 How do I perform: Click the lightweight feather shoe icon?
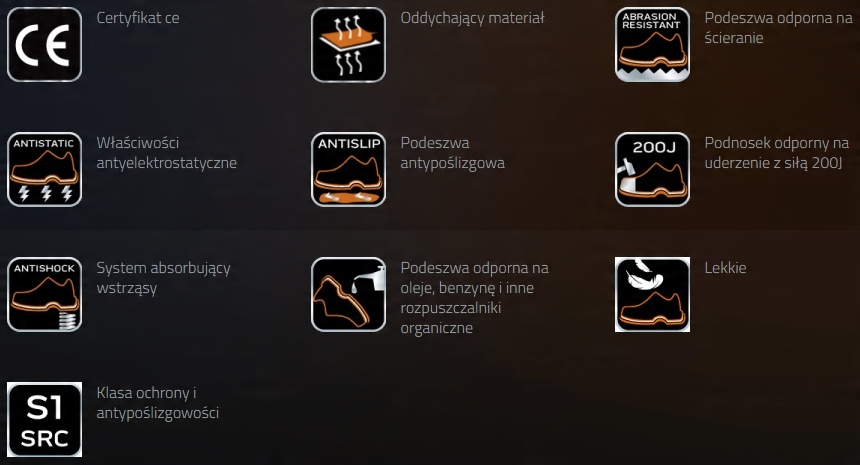coord(652,294)
